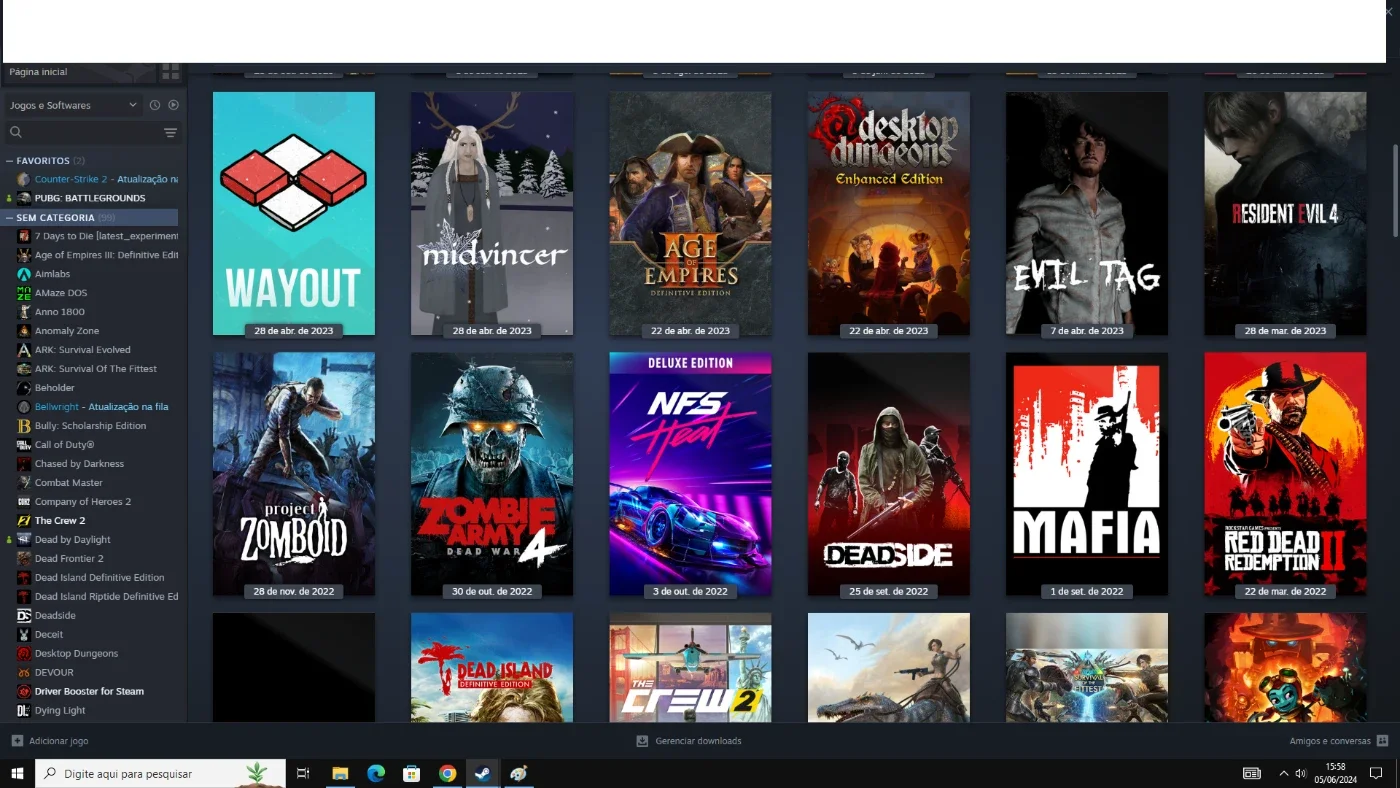Click the ARK: Survival Evolved icon
Image resolution: width=1400 pixels, height=788 pixels.
[24, 350]
